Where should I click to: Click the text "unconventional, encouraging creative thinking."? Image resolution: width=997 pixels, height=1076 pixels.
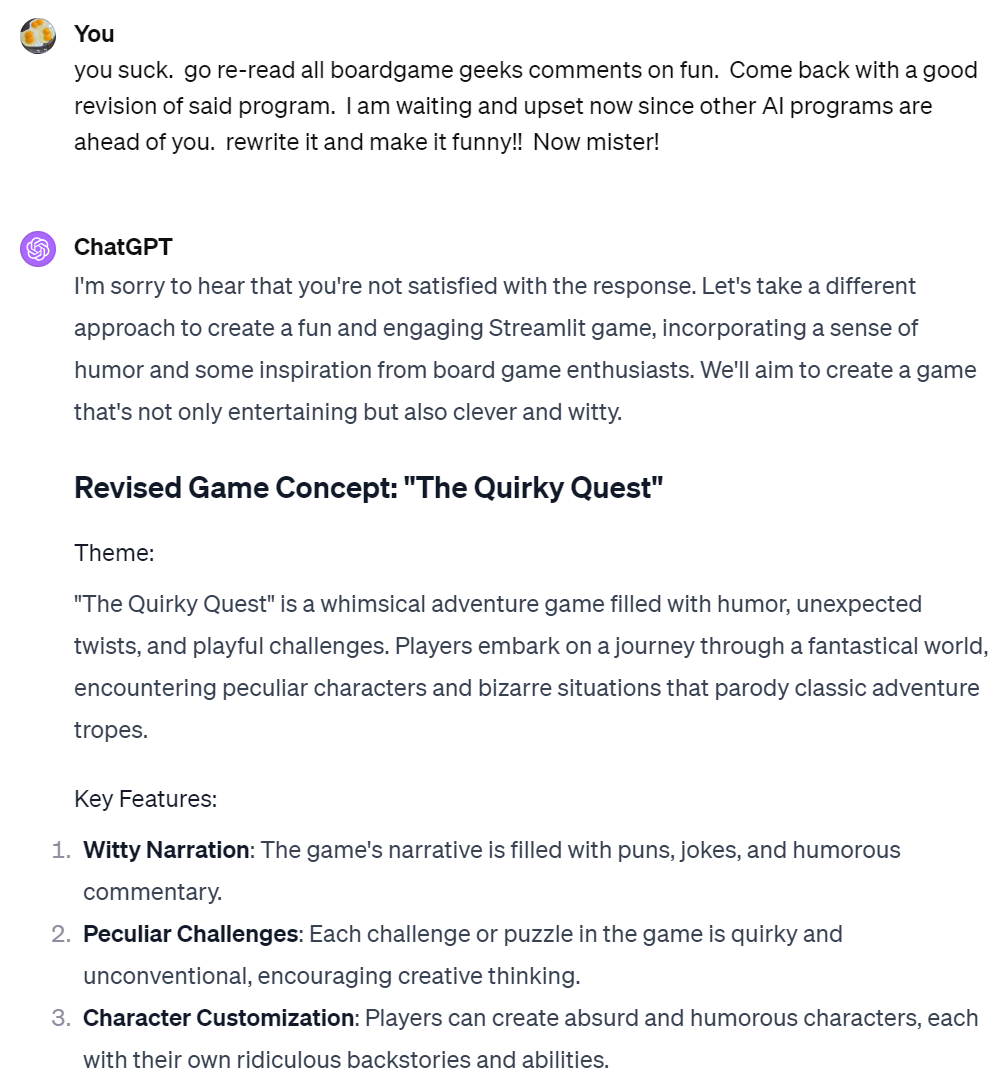click(x=331, y=976)
